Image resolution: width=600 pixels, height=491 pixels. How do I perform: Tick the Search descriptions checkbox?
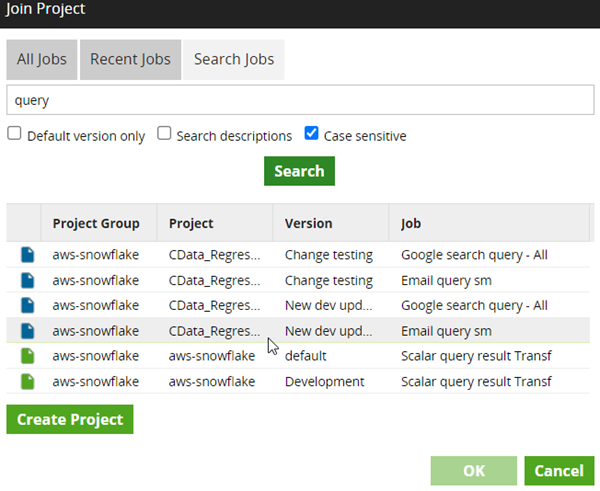(164, 134)
